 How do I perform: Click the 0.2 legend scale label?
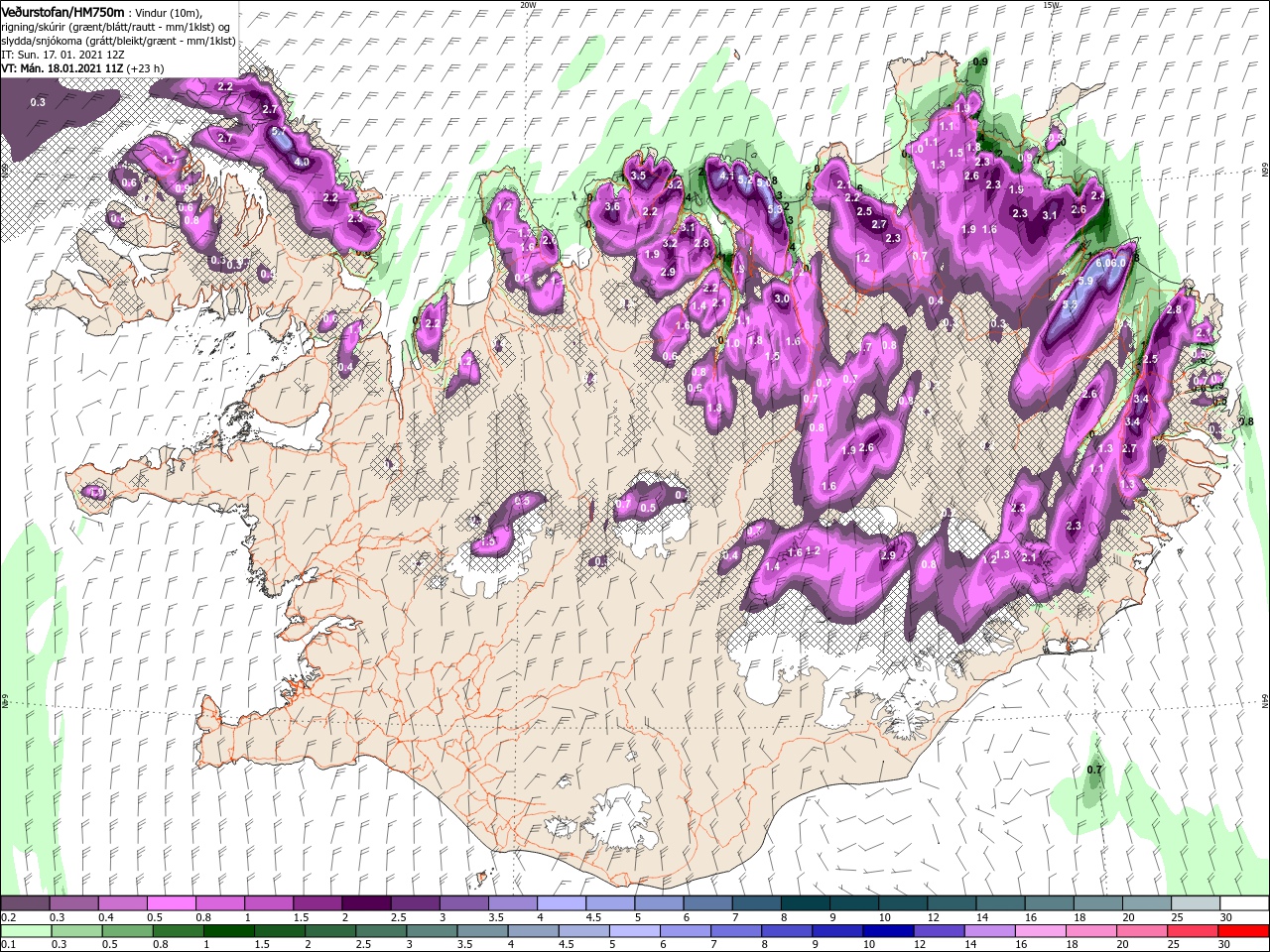[8, 917]
